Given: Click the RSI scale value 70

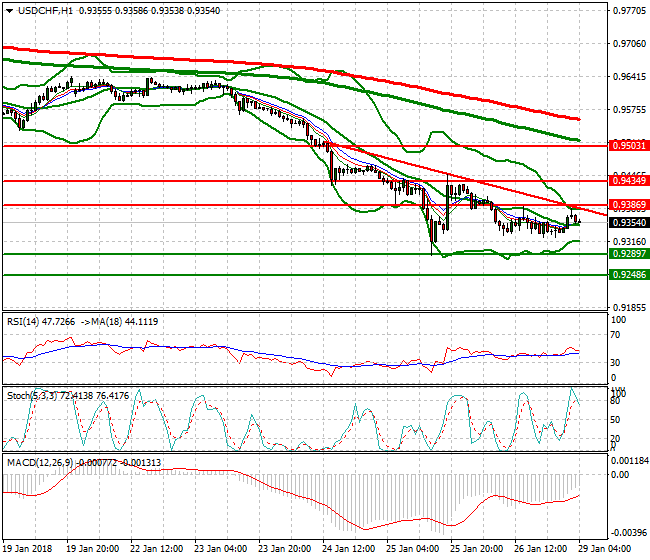Looking at the screenshot, I should [616, 335].
